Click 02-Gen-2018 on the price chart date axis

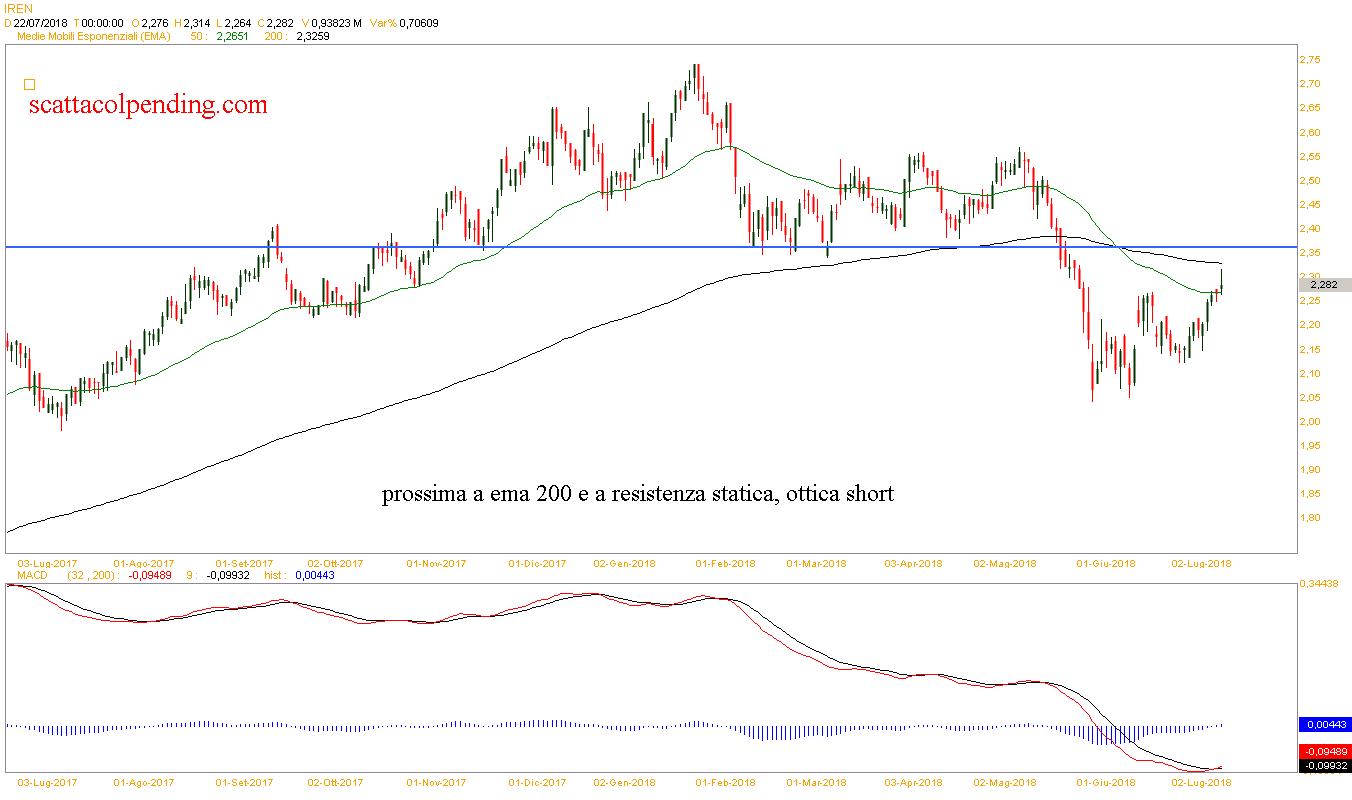click(624, 563)
